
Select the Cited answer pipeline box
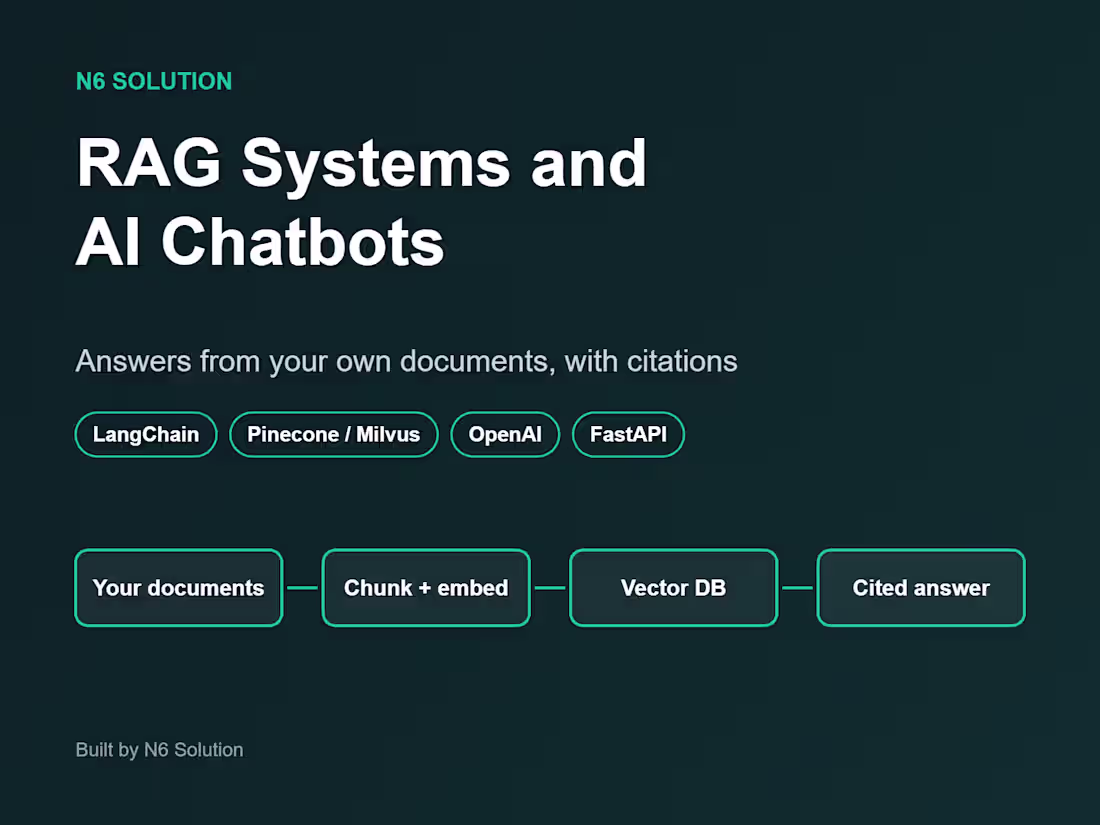[921, 588]
